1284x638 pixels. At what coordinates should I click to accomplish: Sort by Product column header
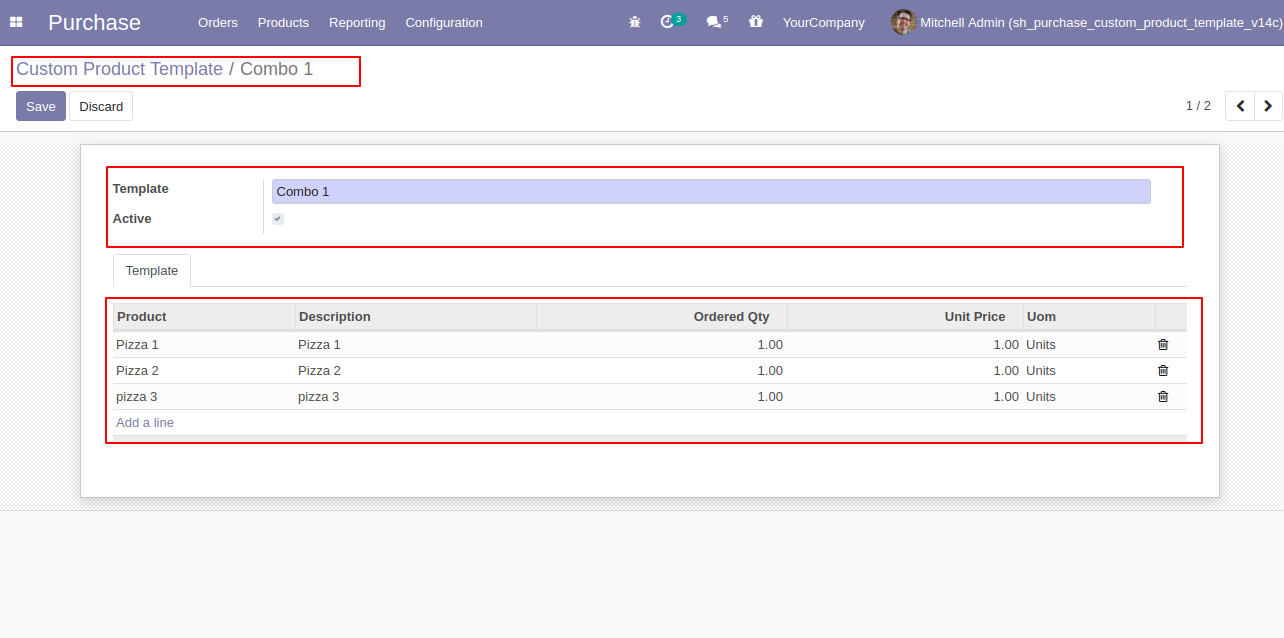coord(204,317)
